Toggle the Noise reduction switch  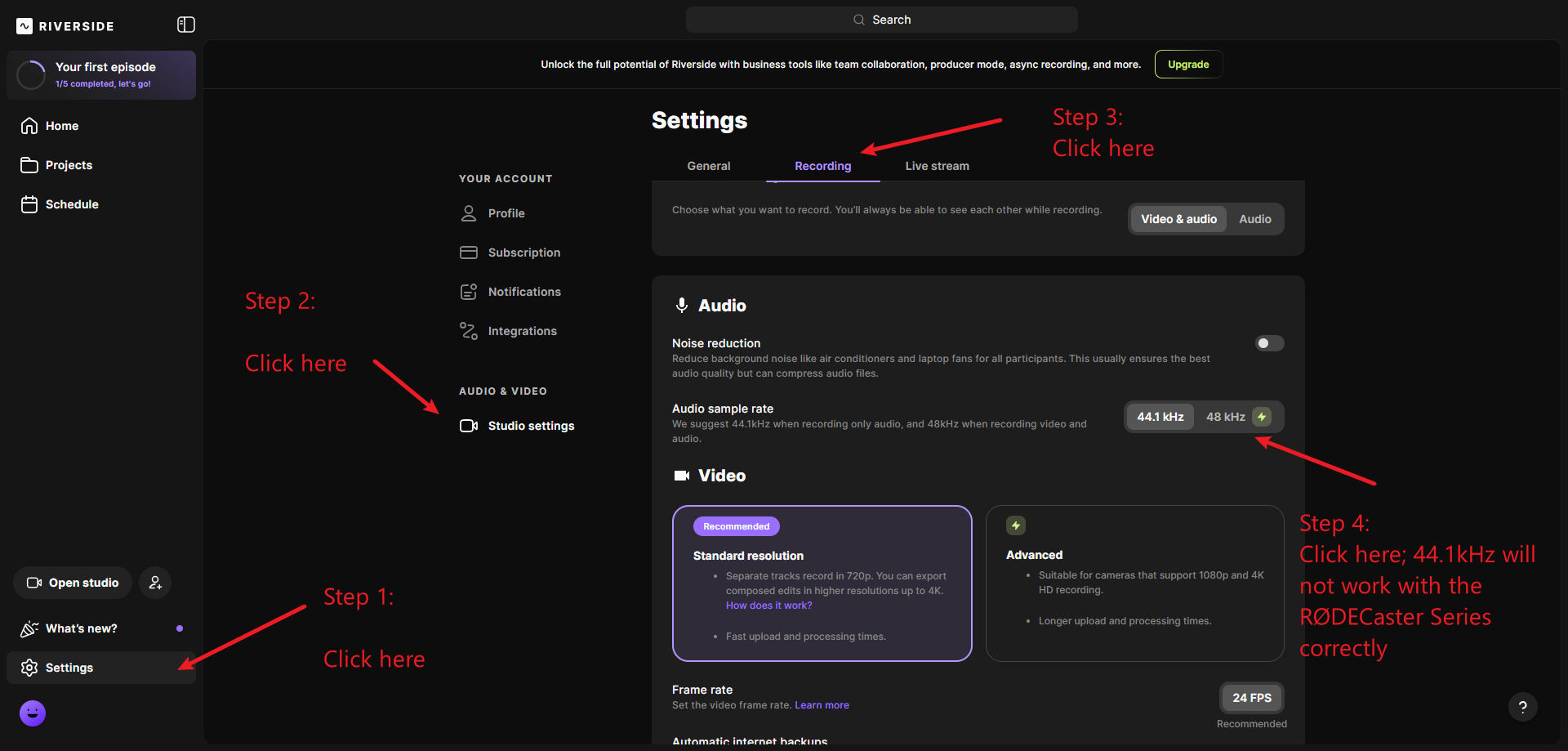pos(1269,343)
